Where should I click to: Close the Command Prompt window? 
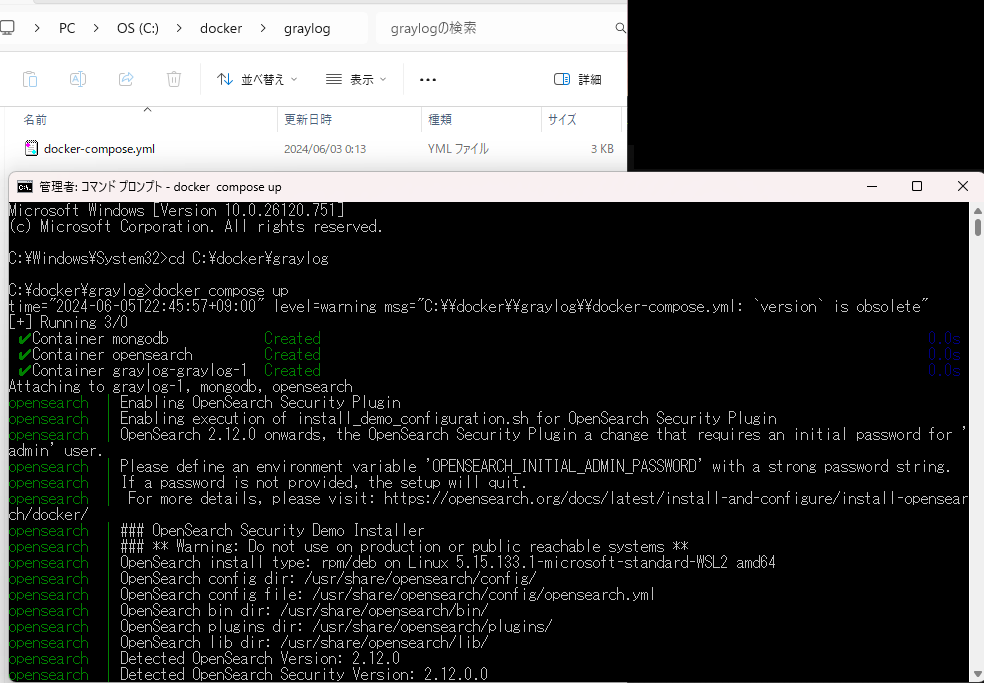tap(963, 186)
